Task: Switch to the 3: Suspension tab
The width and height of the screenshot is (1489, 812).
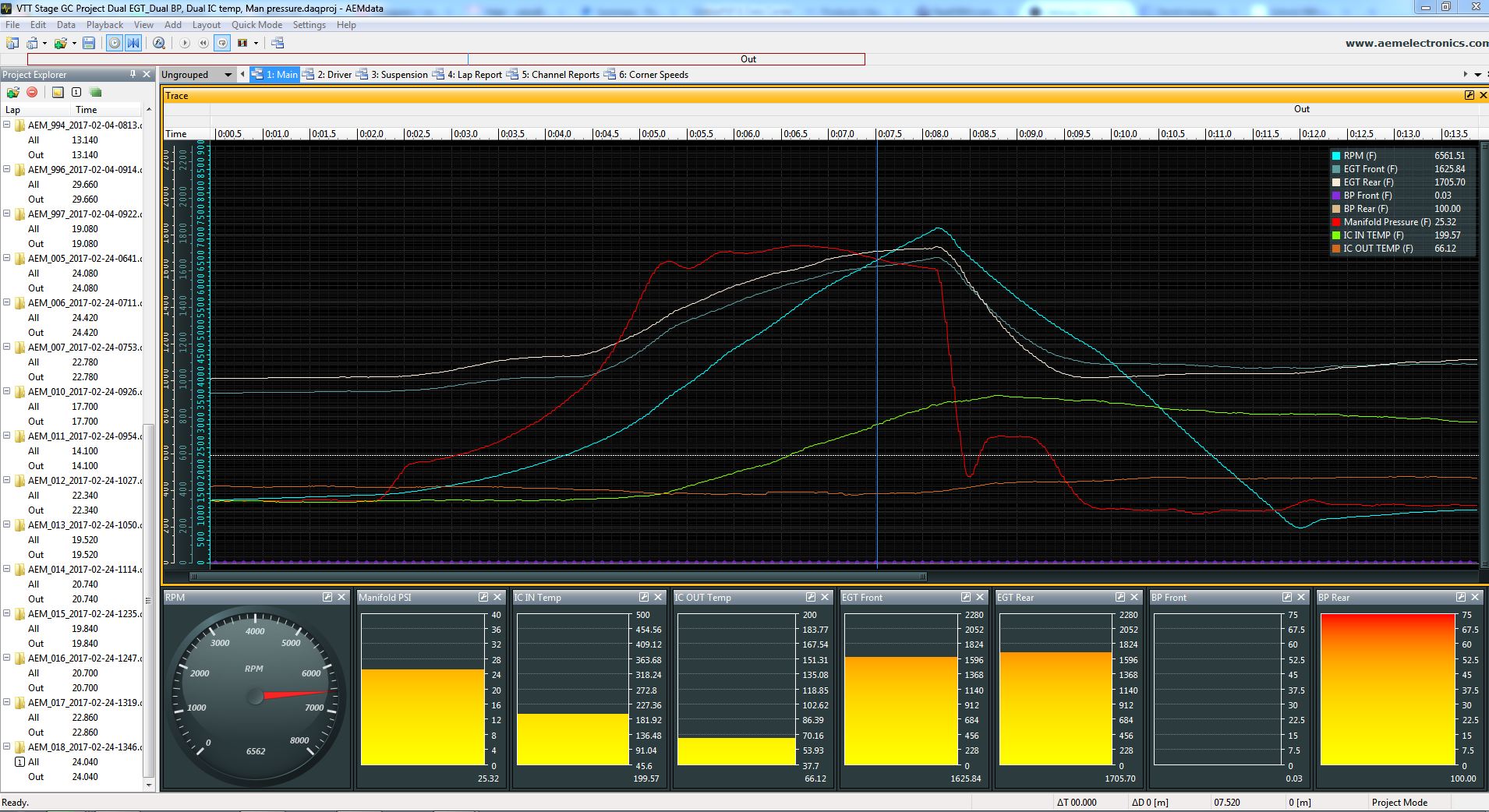Action: [x=392, y=75]
